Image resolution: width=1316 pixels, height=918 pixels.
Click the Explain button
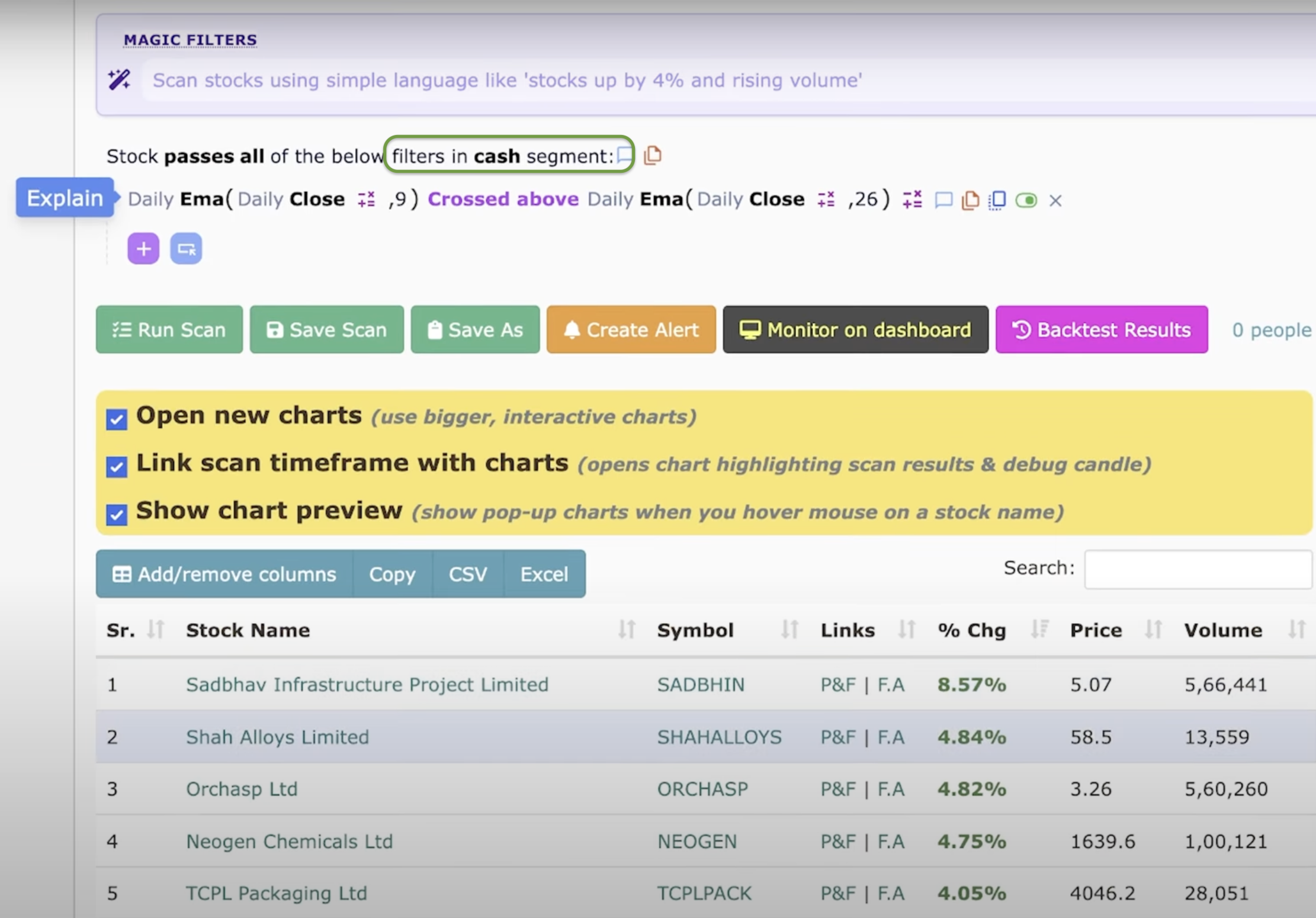point(65,198)
